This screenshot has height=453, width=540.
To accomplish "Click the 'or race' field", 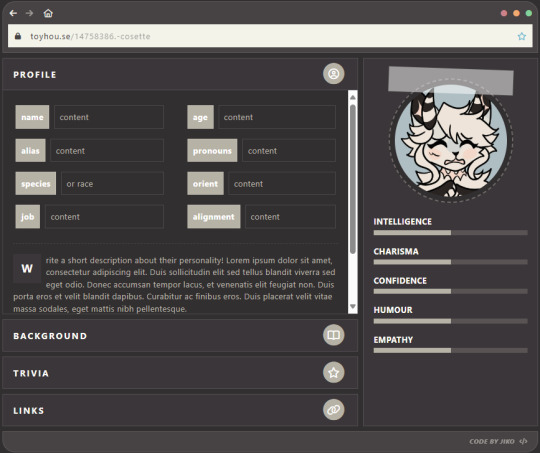I will pyautogui.click(x=112, y=184).
